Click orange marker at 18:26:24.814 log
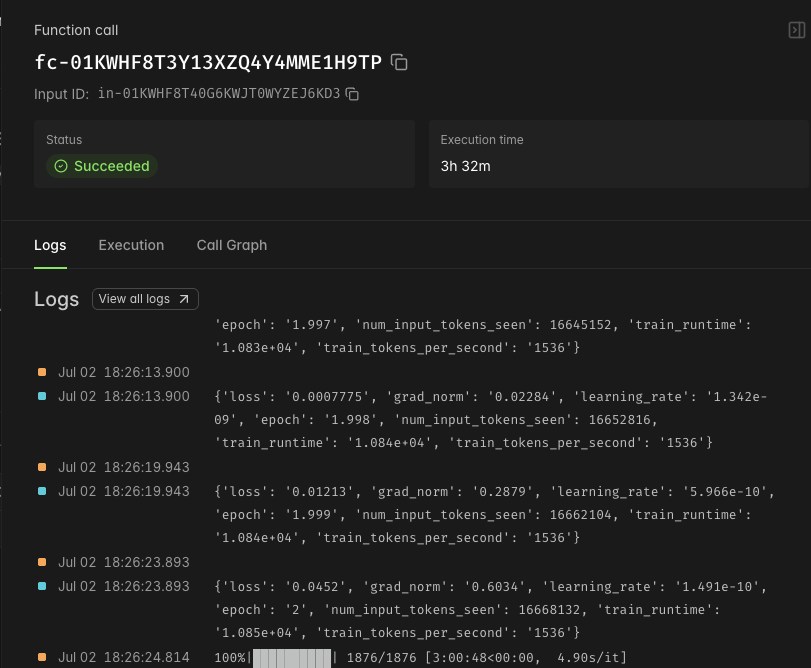The height and width of the screenshot is (668, 811). tap(42, 657)
